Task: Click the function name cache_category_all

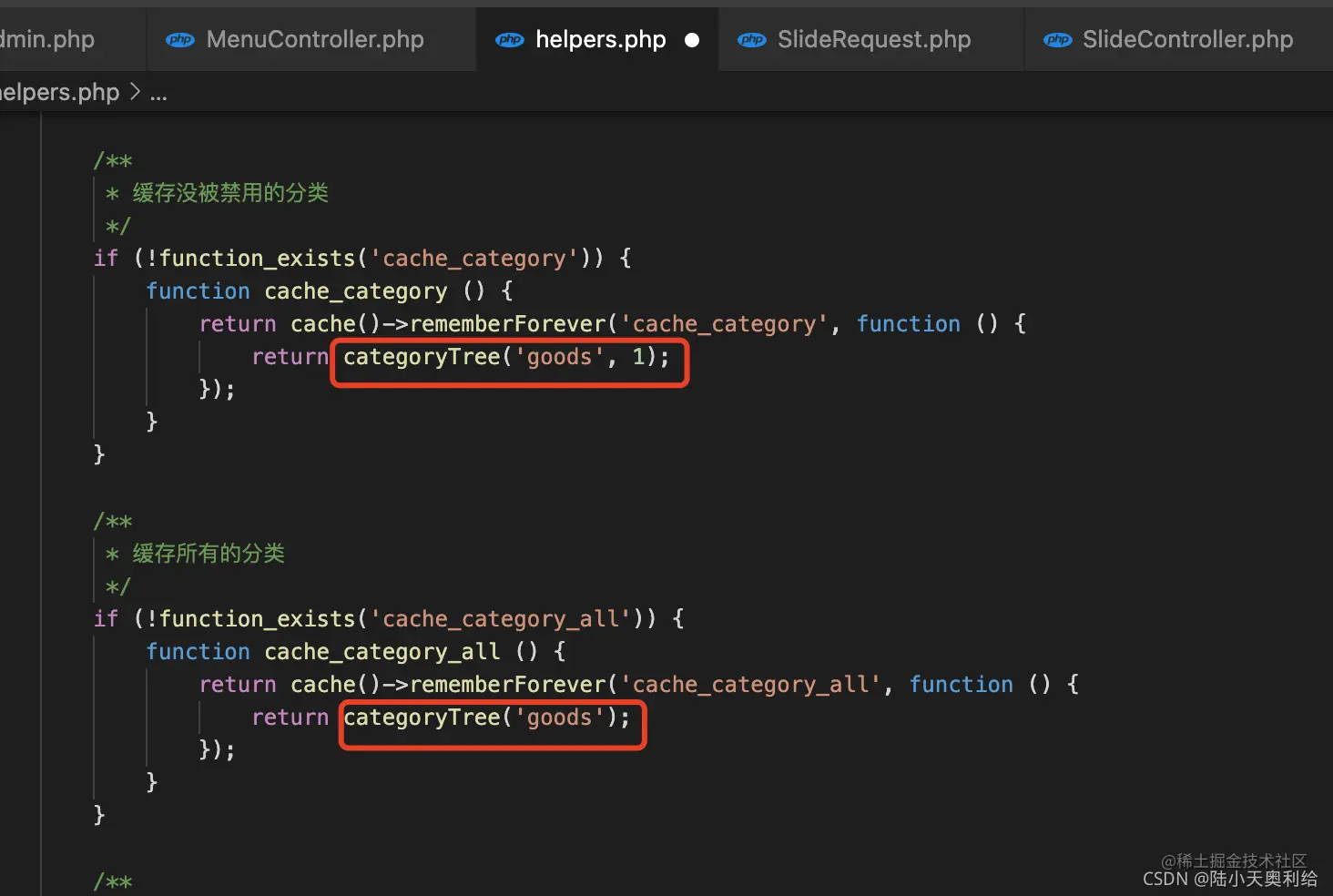Action: (382, 652)
